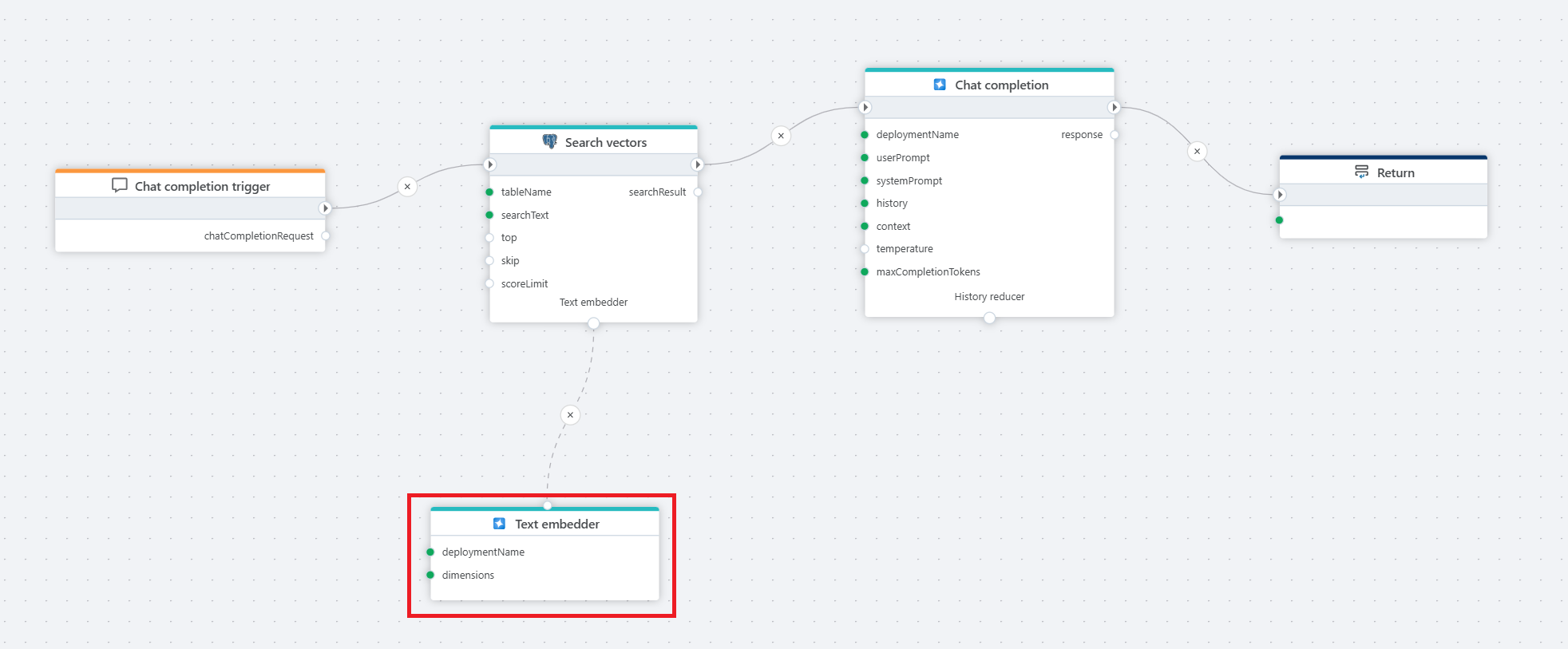
Task: Click the Text embedder node icon
Action: pos(499,524)
